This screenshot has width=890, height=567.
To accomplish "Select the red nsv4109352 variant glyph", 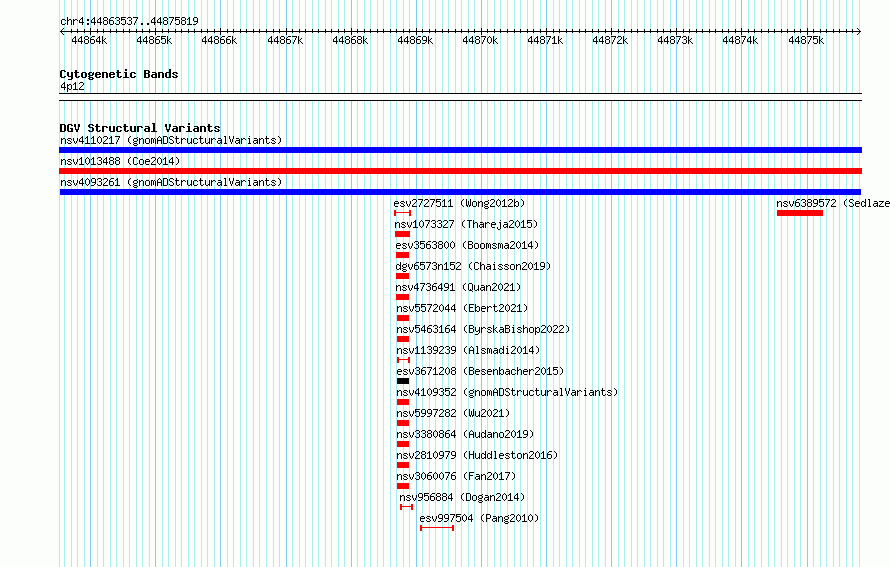I will 403,402.
